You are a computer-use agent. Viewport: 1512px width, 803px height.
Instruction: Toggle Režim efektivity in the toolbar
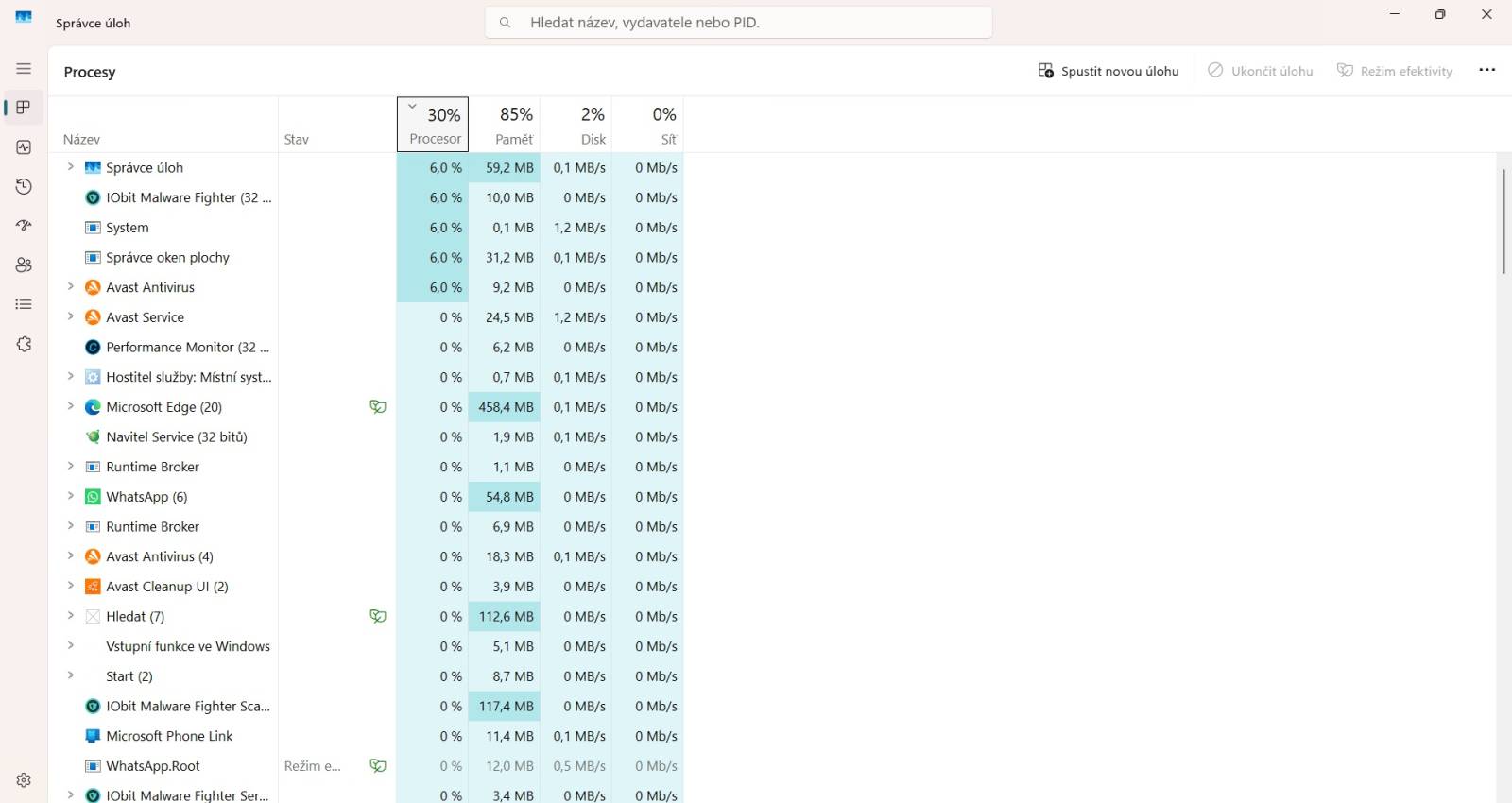click(1395, 71)
